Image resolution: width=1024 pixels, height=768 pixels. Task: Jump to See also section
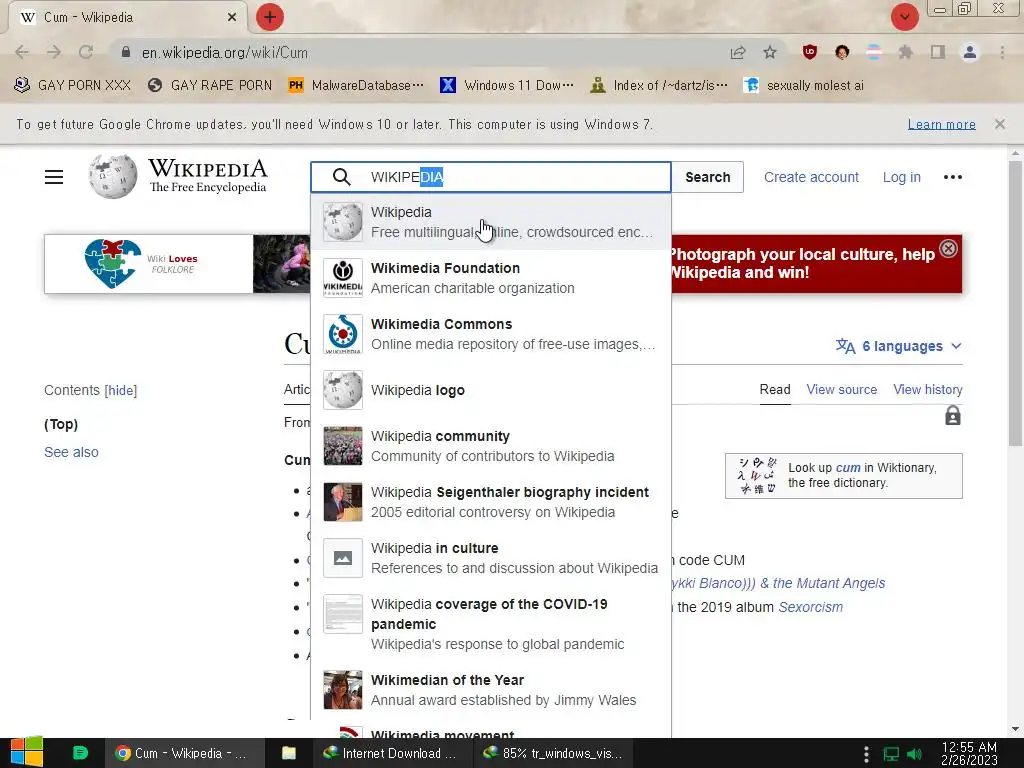(x=71, y=452)
